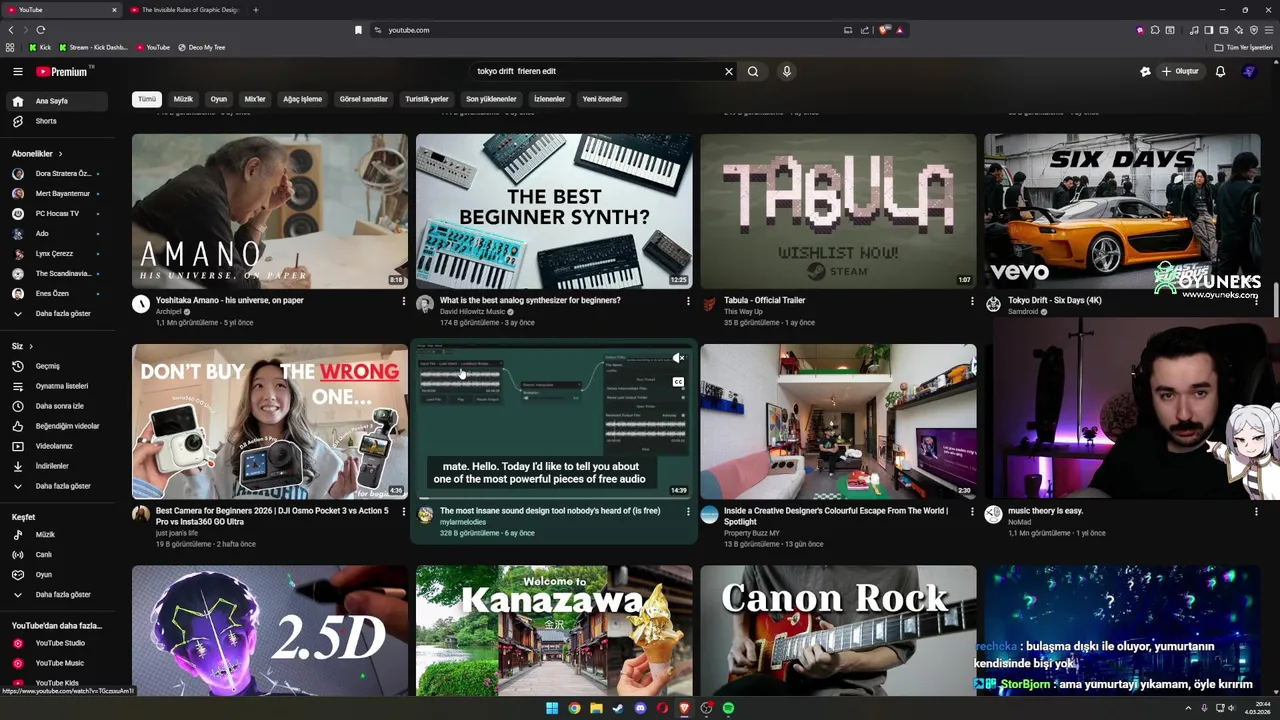Image resolution: width=1280 pixels, height=720 pixels.
Task: Select the Mix'ler filter chip
Action: (255, 99)
